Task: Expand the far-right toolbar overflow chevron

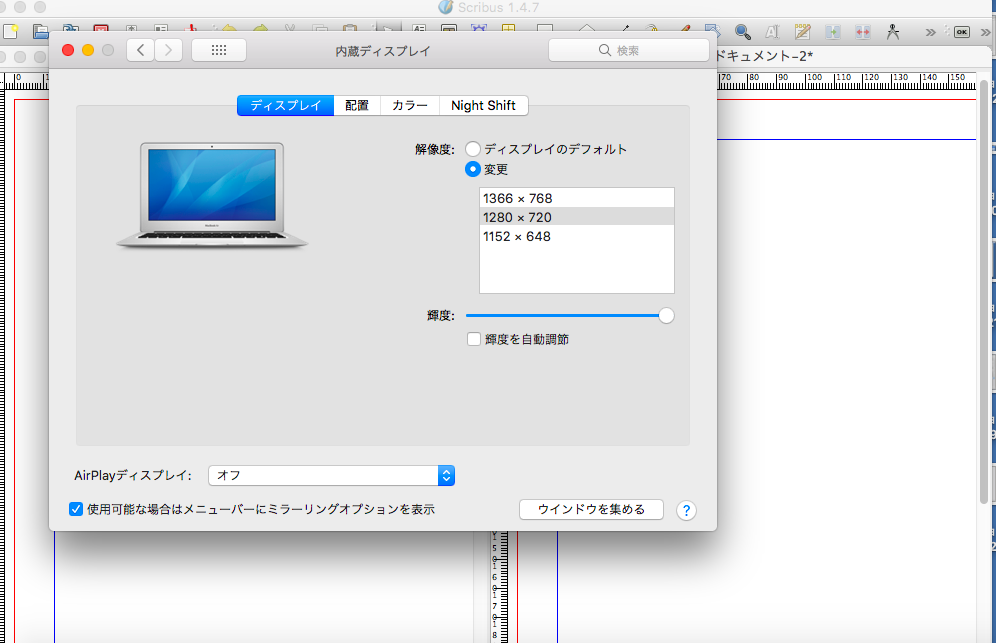Action: (986, 32)
